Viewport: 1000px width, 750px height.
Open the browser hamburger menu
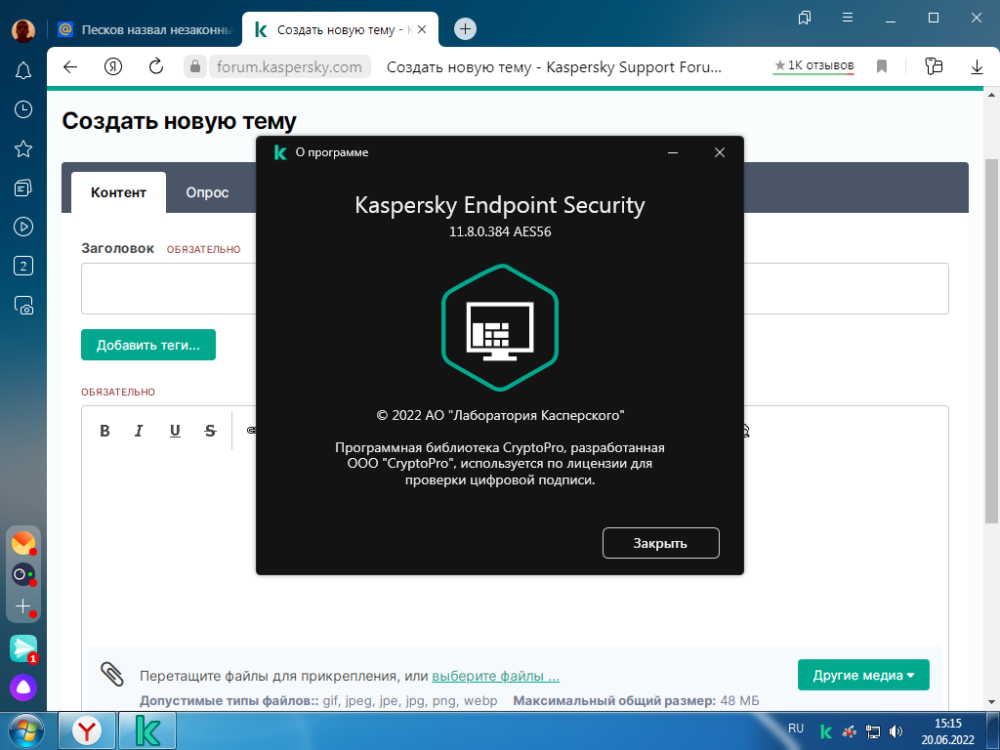(848, 18)
